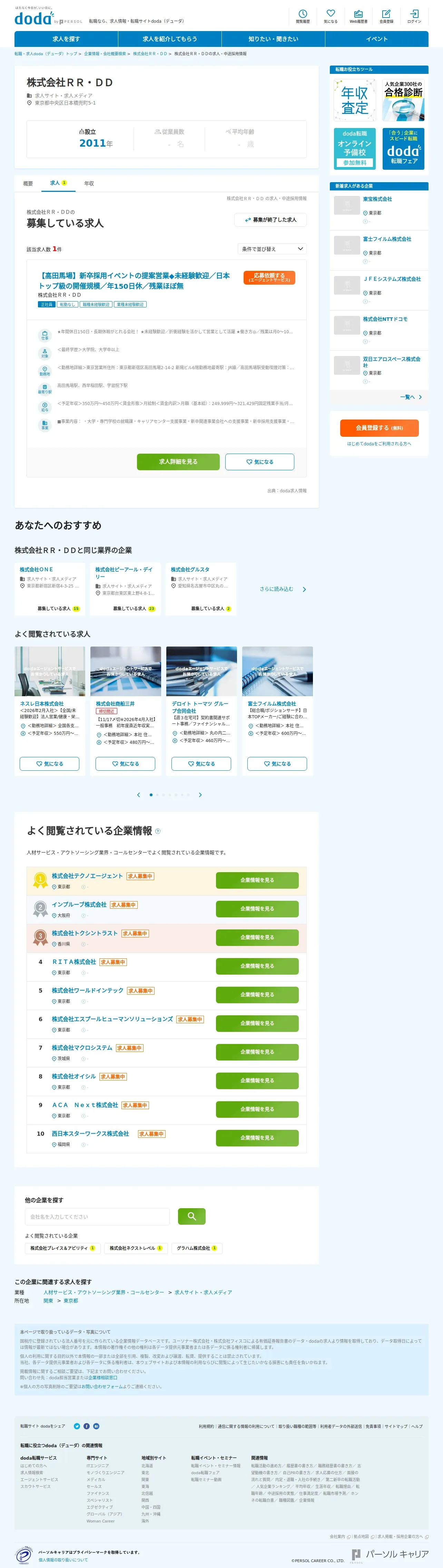Open doda転職フェア banner
This screenshot has width=443, height=1568.
[403, 149]
